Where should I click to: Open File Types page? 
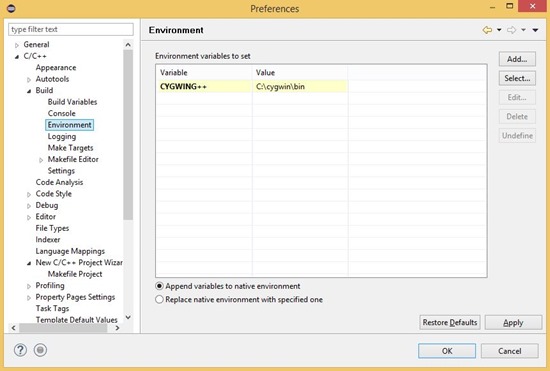[x=52, y=228]
